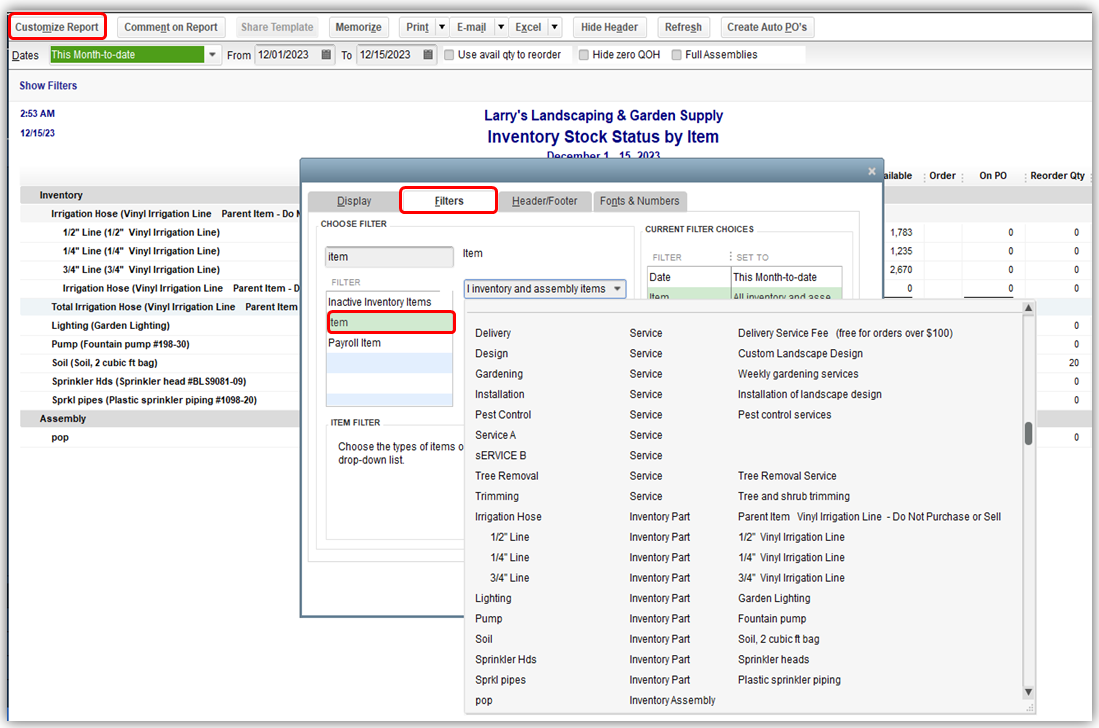Click Create Auto PO's
This screenshot has height=728, width=1099.
click(767, 27)
